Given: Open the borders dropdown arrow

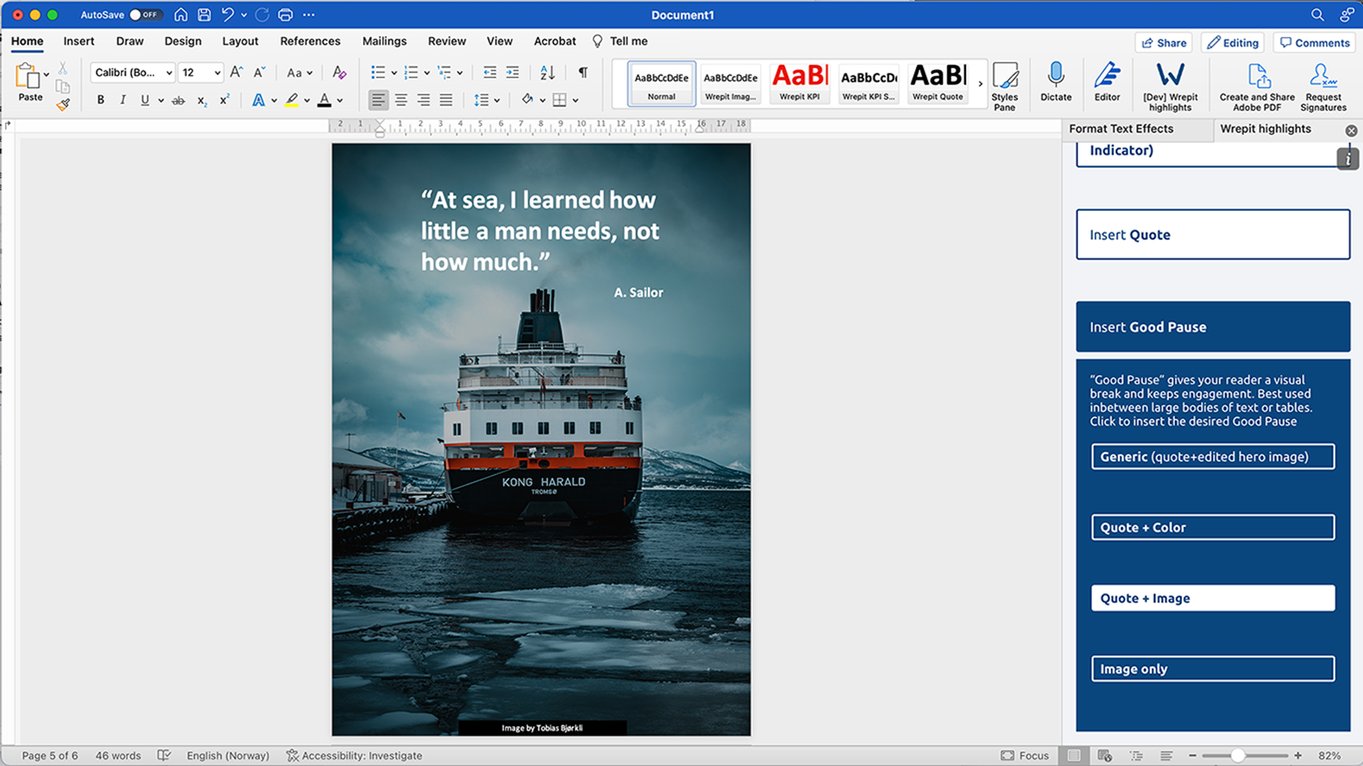Looking at the screenshot, I should (x=575, y=100).
